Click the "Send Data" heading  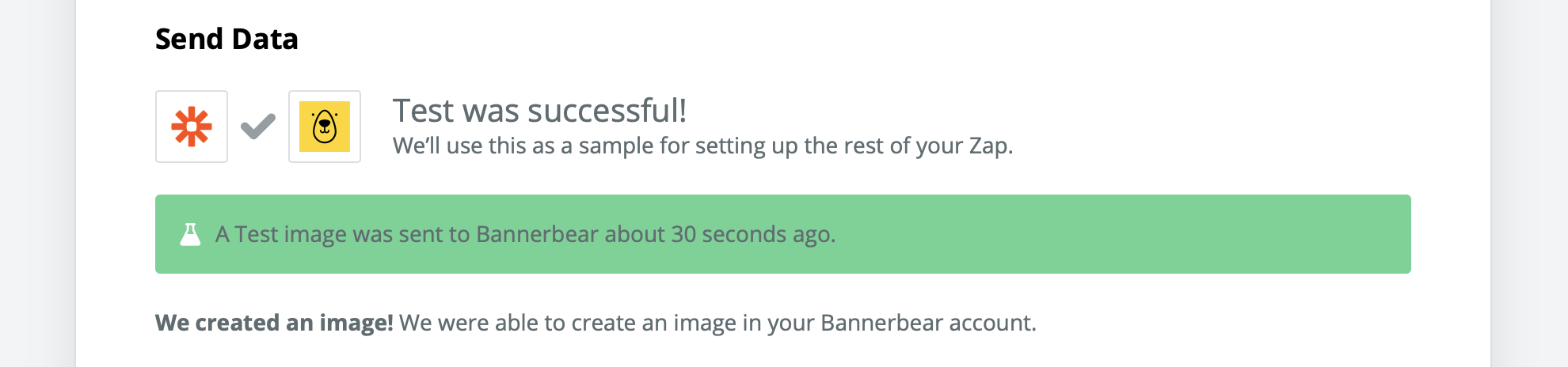click(226, 39)
